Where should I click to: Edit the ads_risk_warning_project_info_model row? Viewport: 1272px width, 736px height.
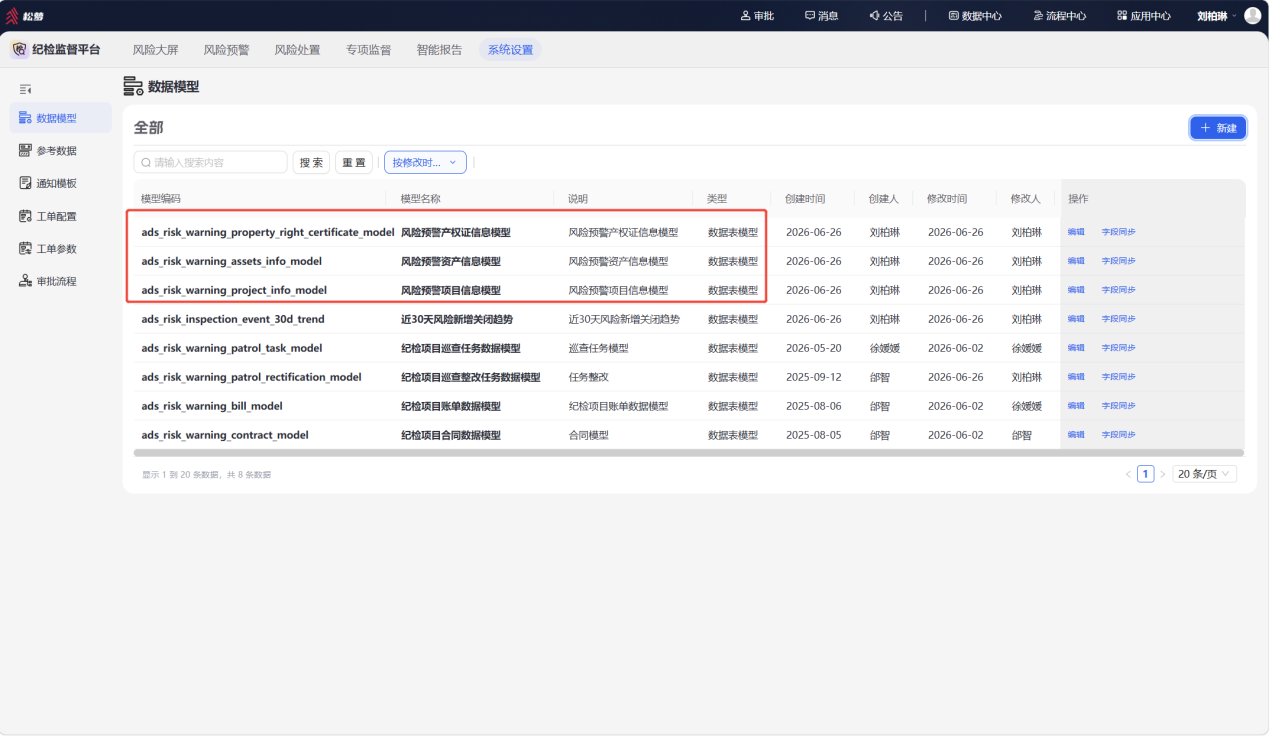tap(1076, 290)
